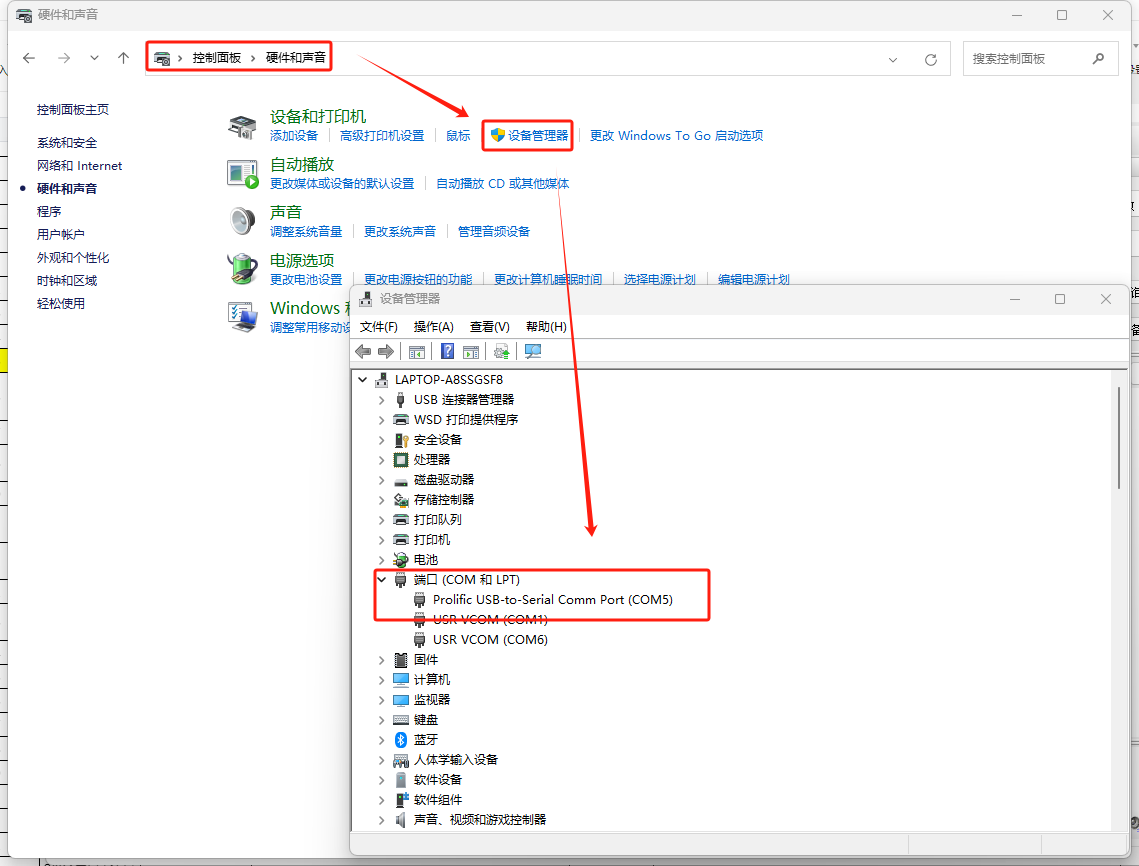Expand the 软件设备 node
Viewport: 1139px width, 866px height.
click(381, 780)
